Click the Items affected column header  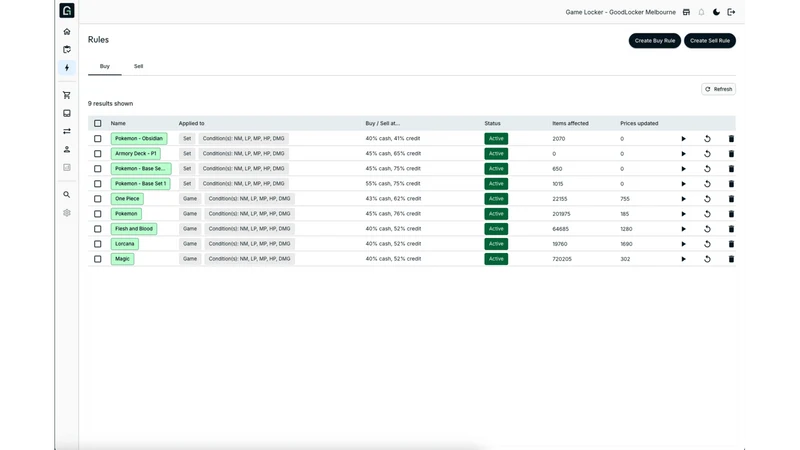pos(570,123)
